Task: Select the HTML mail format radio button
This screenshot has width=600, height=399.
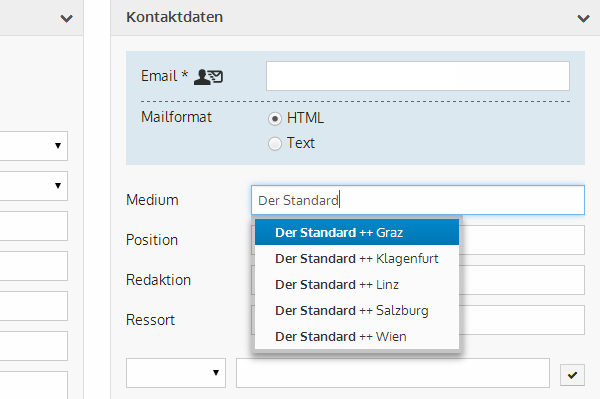Action: click(x=275, y=119)
